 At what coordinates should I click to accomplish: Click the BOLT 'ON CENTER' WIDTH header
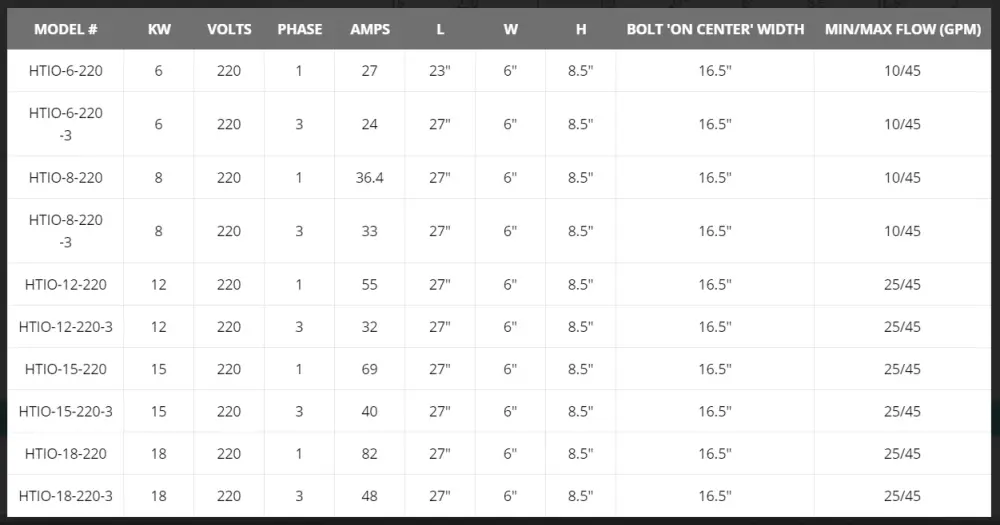click(x=715, y=29)
